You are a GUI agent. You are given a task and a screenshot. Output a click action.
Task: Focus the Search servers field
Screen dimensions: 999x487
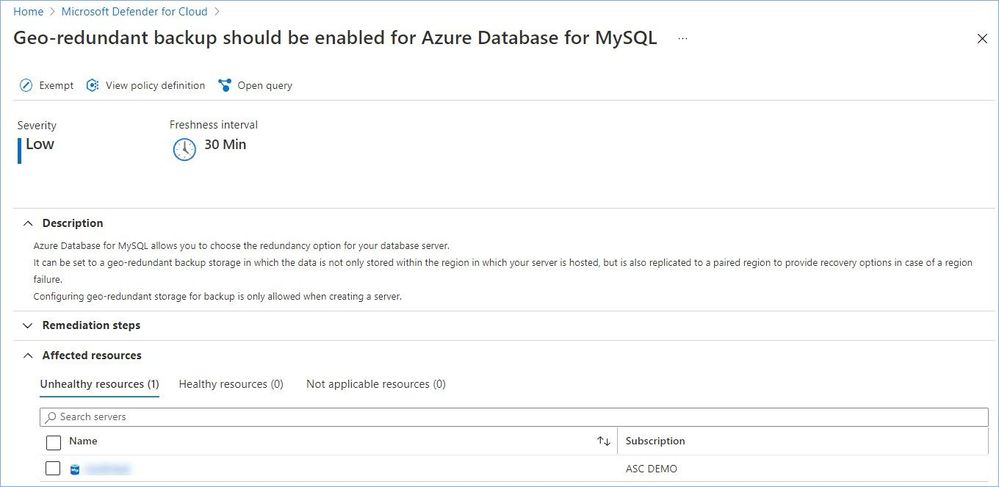pyautogui.click(x=514, y=417)
